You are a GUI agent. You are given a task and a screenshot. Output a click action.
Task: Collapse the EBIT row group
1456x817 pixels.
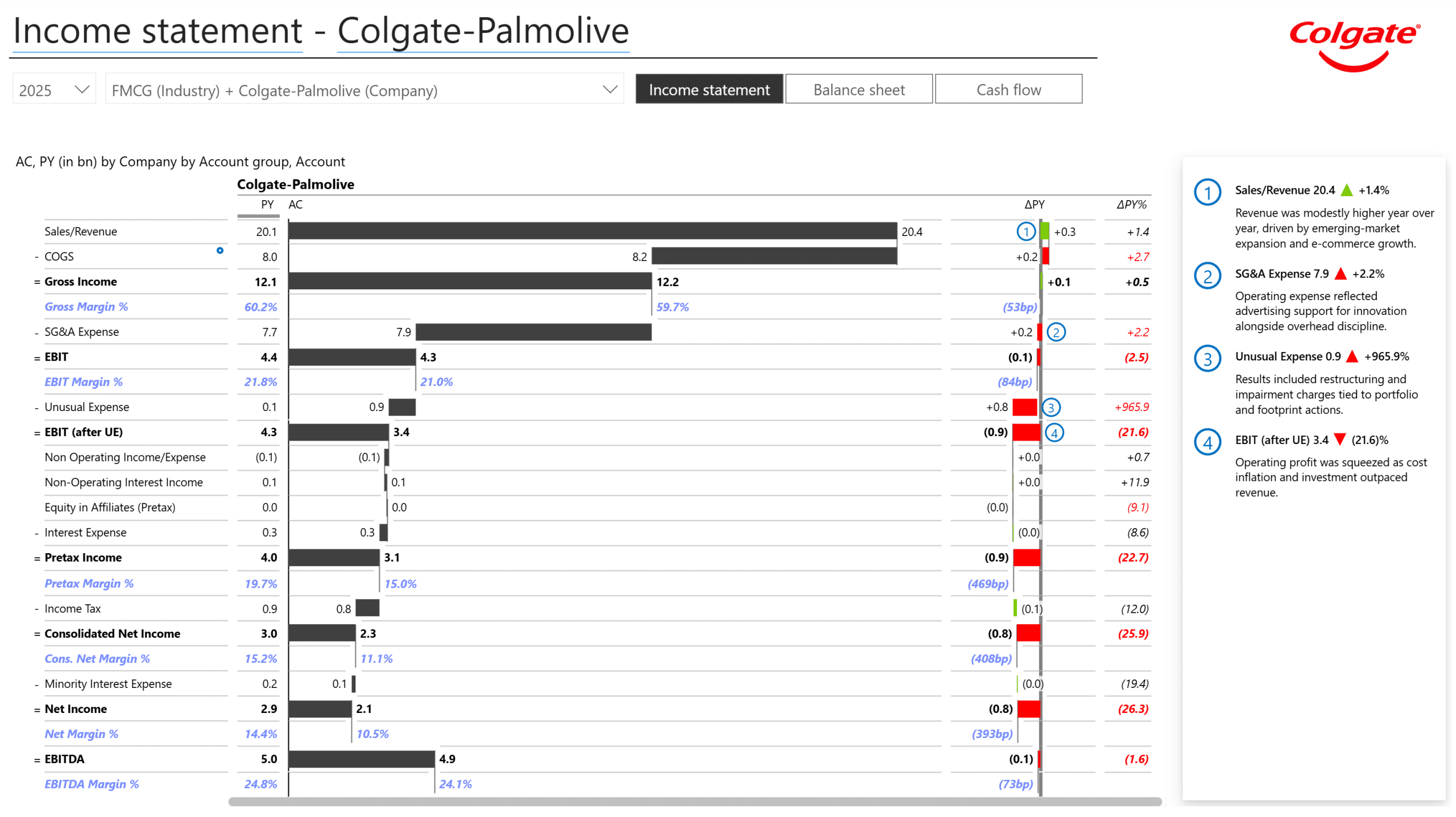(37, 358)
